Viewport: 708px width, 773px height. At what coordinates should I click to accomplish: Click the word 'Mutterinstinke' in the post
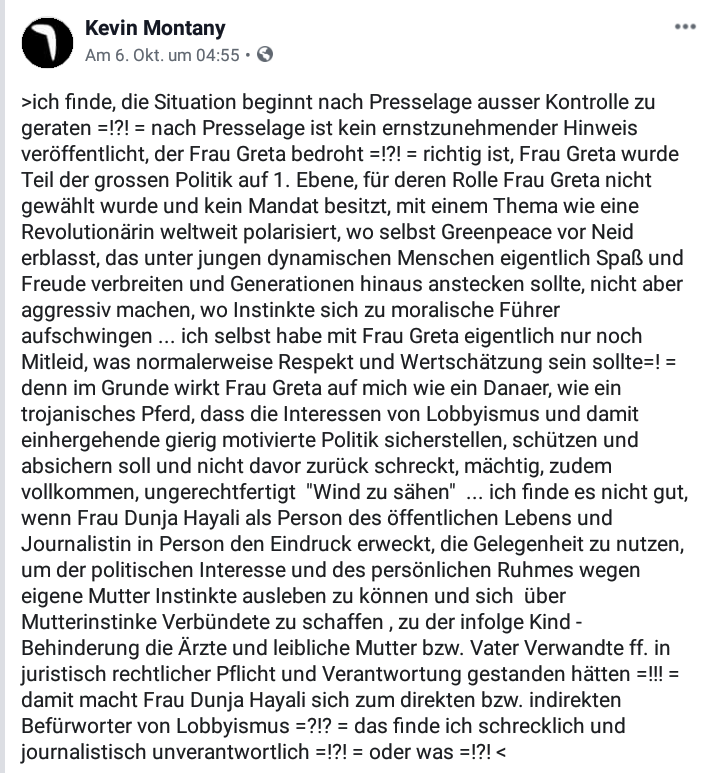[x=88, y=622]
